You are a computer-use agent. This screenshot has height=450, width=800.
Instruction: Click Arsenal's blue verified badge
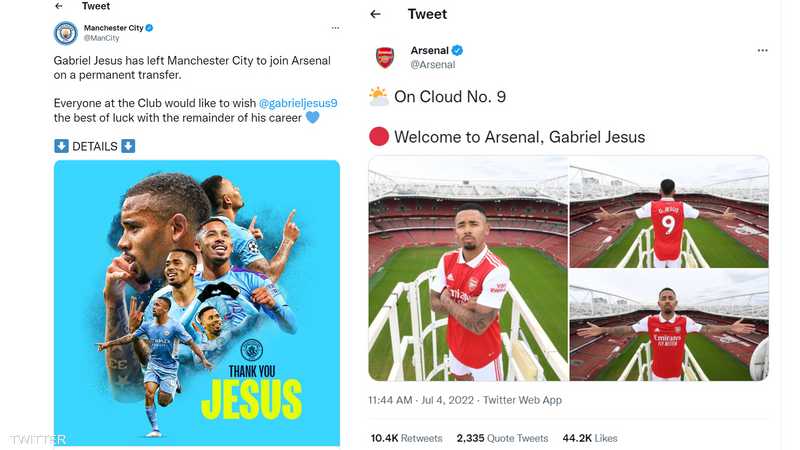click(457, 50)
